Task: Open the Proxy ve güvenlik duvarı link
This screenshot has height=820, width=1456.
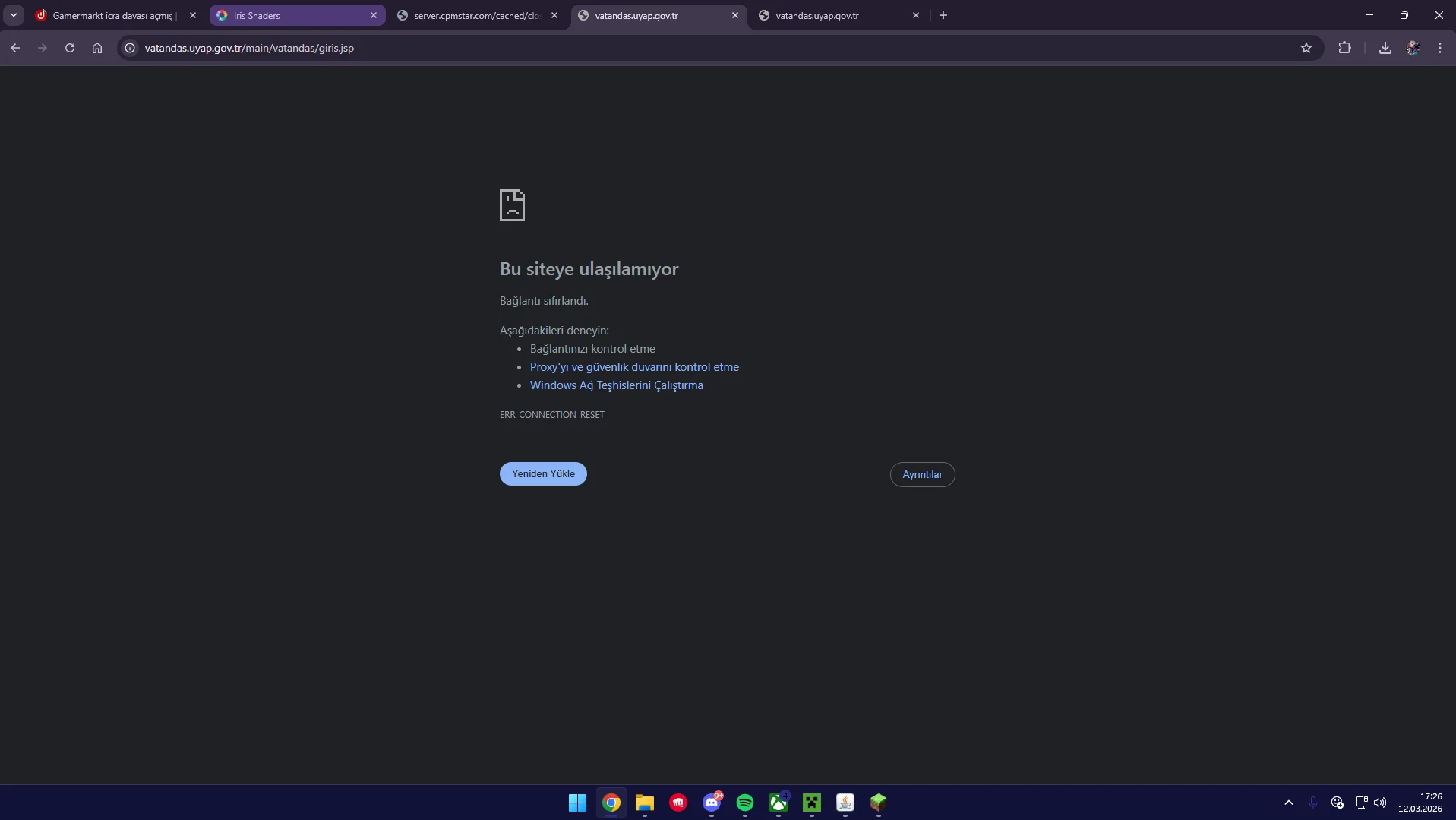Action: click(x=633, y=367)
